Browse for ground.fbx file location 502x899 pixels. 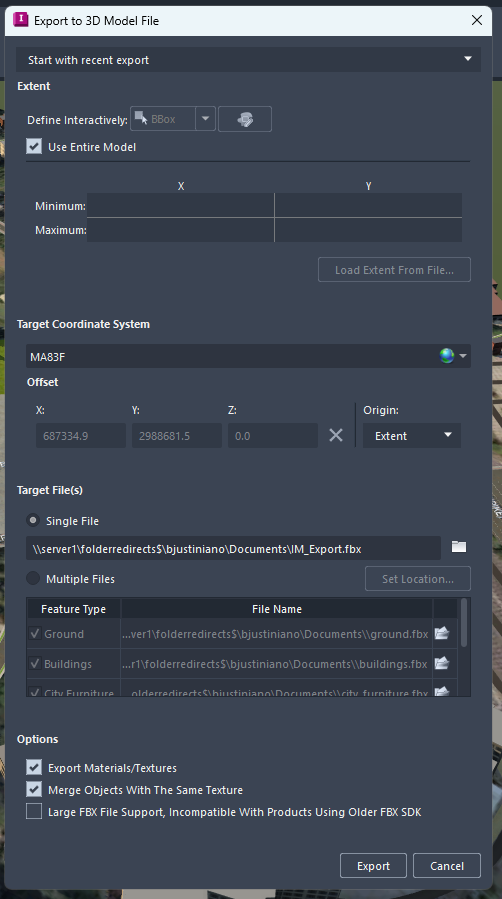[442, 633]
